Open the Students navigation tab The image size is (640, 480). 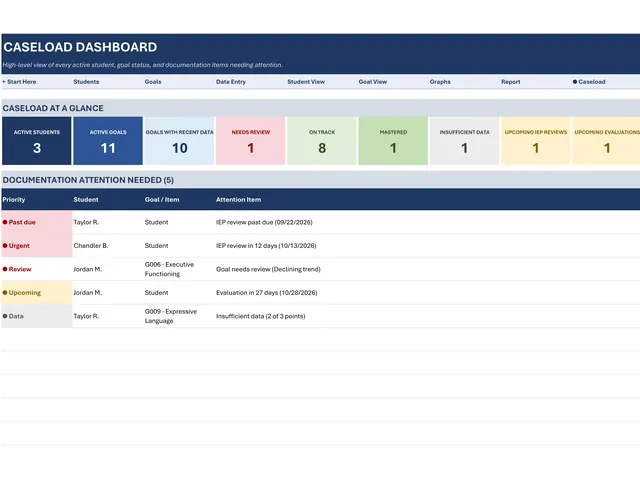click(86, 82)
